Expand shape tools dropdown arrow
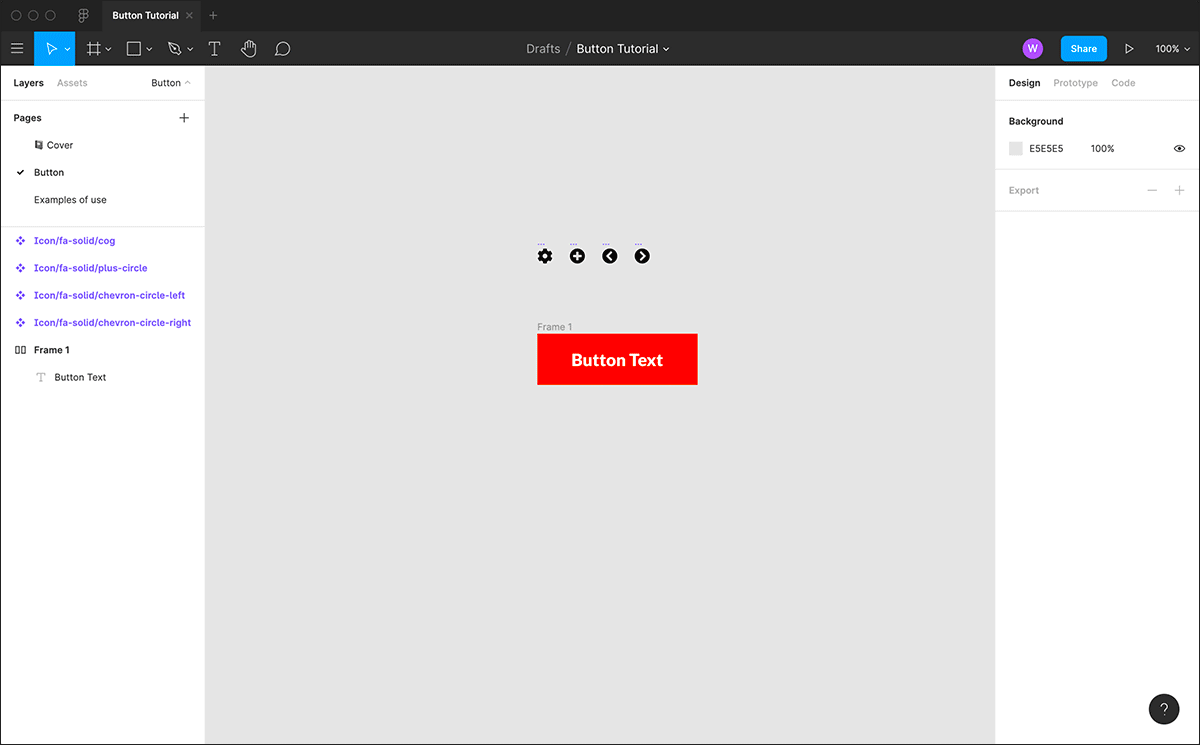Viewport: 1200px width, 745px height. pyautogui.click(x=149, y=49)
